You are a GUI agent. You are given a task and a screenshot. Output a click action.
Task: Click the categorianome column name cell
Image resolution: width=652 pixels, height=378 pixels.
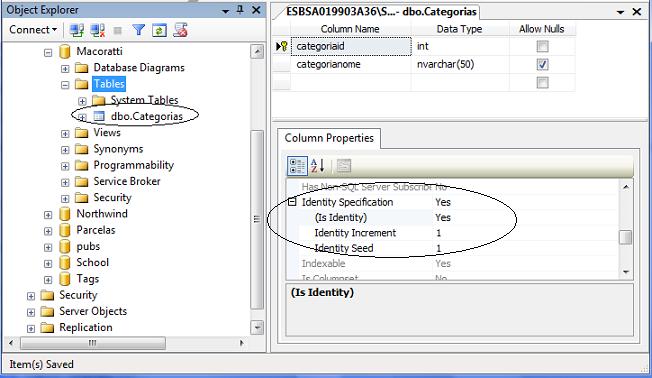[x=351, y=64]
